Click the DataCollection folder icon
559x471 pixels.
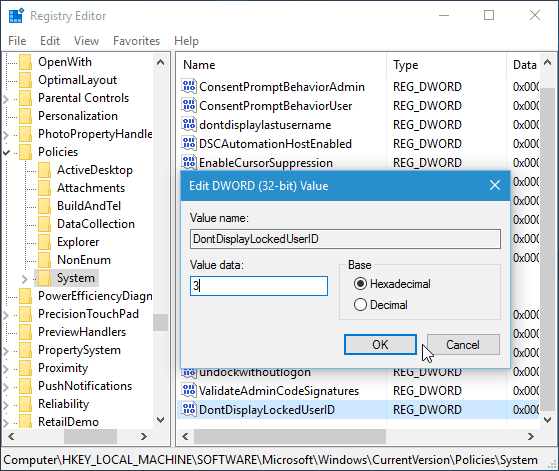point(45,224)
